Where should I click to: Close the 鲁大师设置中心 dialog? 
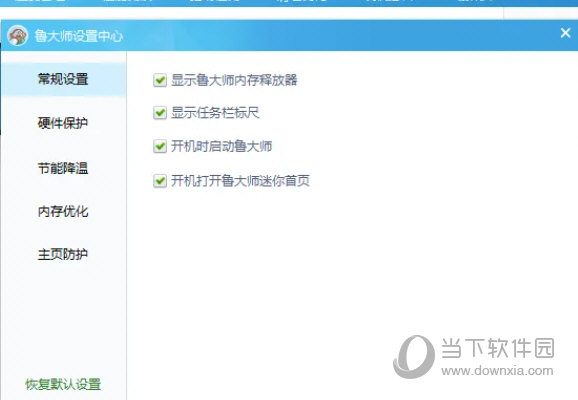coord(565,33)
